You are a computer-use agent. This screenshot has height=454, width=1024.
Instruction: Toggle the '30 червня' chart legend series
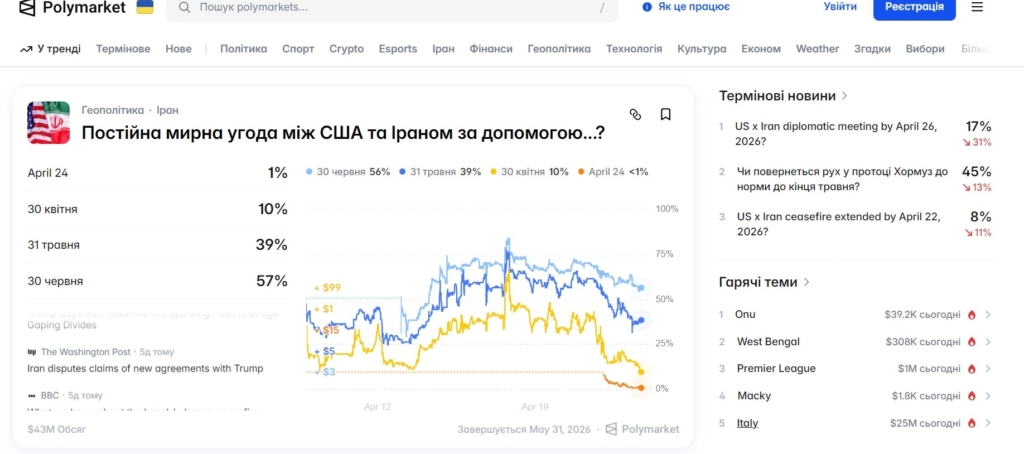pos(347,172)
